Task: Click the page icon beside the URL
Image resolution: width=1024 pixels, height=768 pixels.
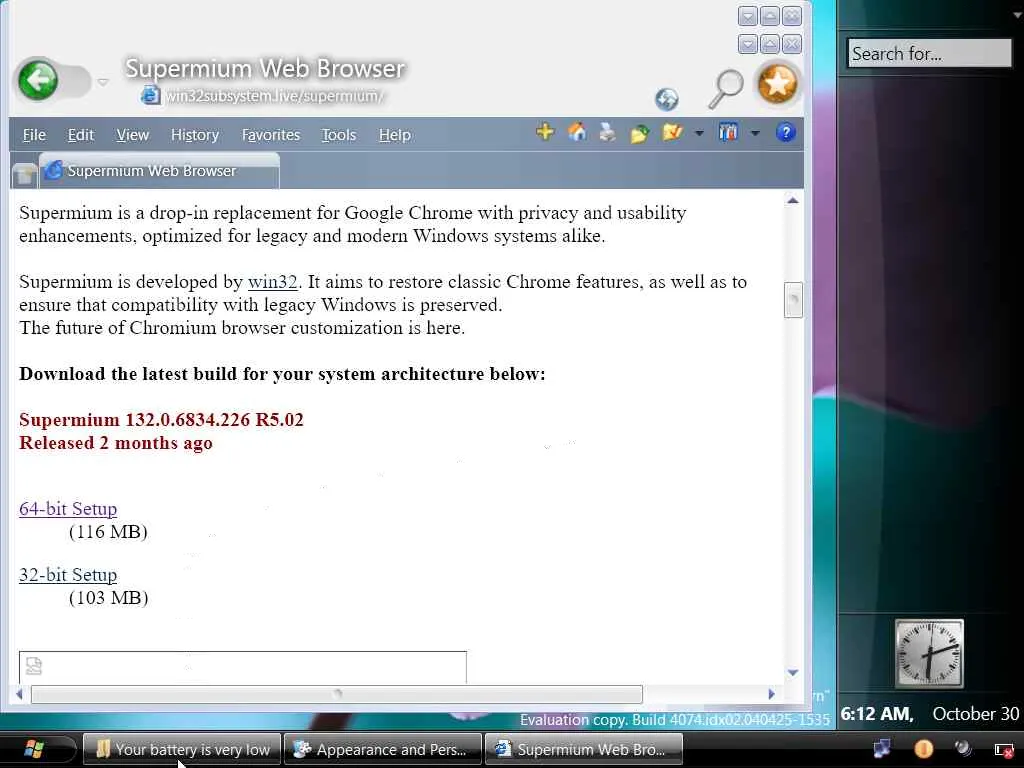Action: click(150, 95)
